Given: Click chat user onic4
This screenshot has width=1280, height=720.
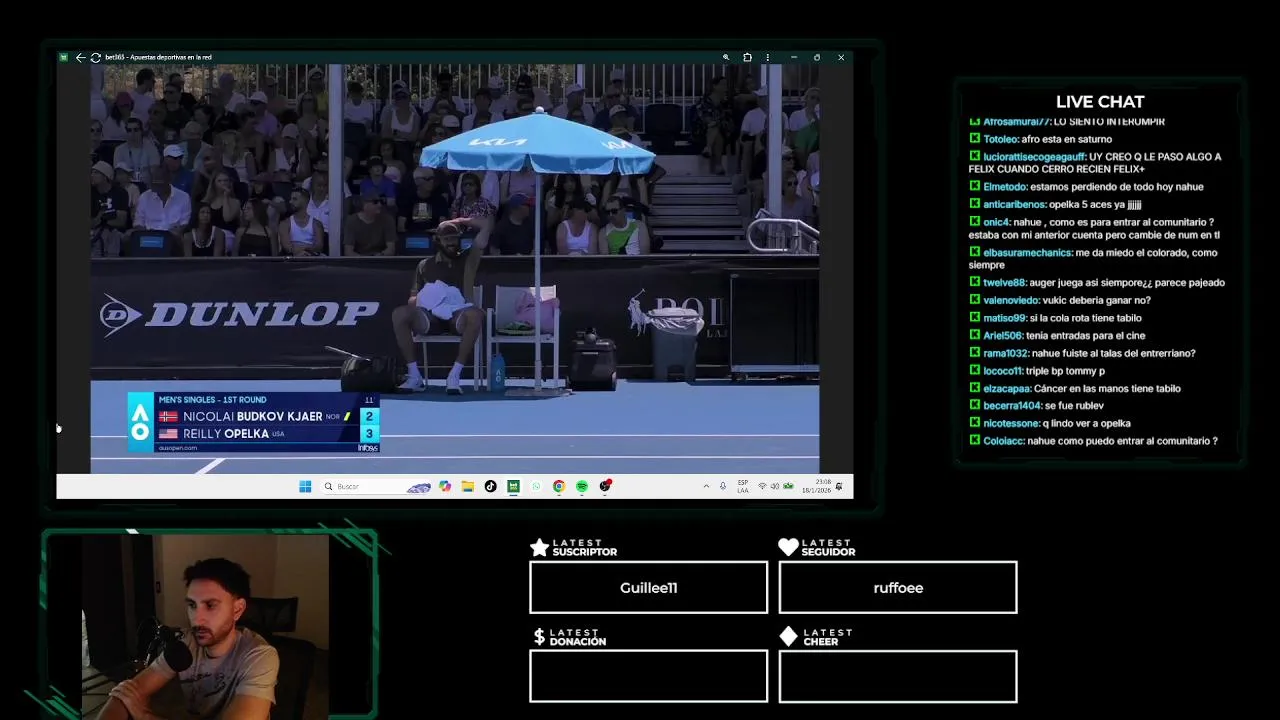Looking at the screenshot, I should tap(996, 222).
